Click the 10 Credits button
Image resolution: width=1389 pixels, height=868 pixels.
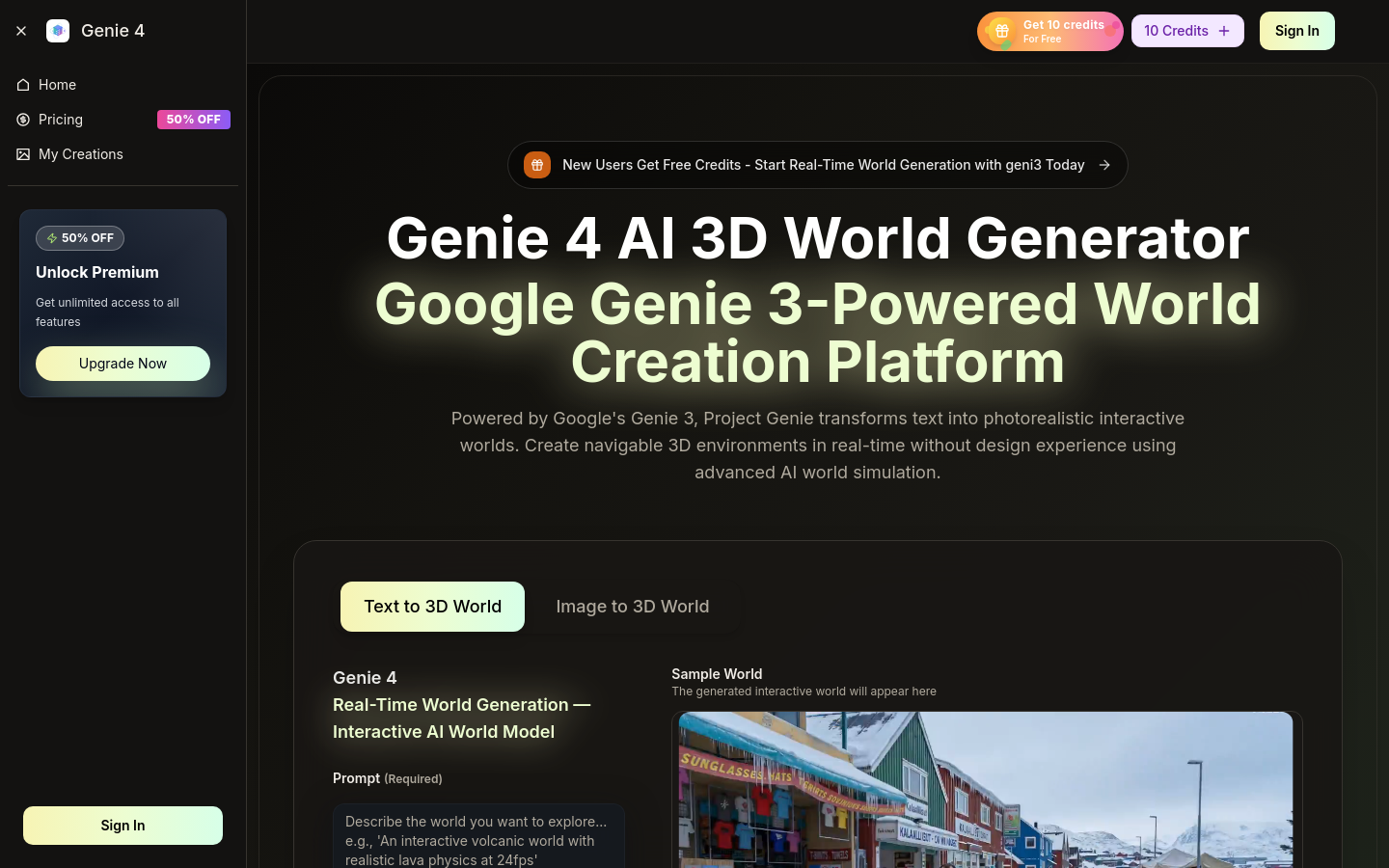click(x=1187, y=31)
